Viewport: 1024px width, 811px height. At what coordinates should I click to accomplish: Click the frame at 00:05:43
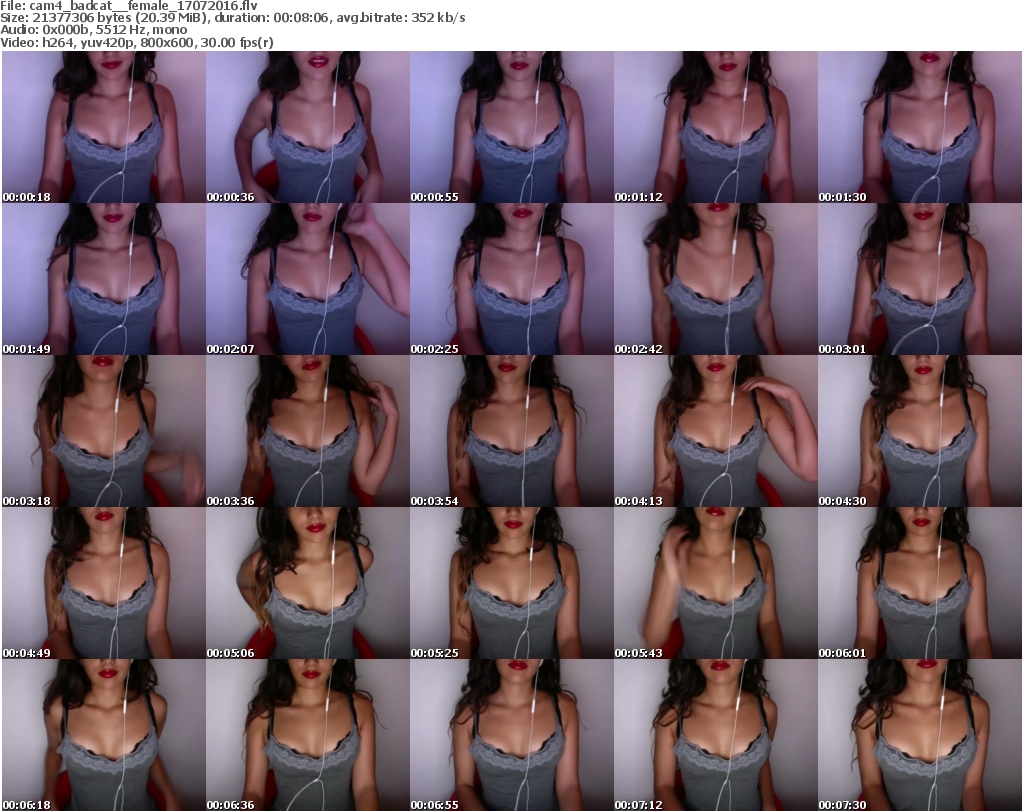pos(716,583)
